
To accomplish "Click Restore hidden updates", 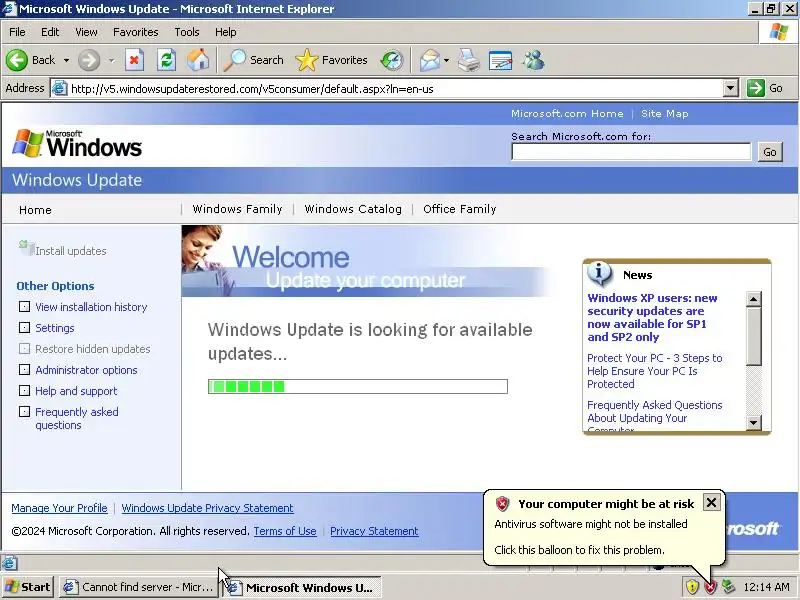I will pos(92,349).
